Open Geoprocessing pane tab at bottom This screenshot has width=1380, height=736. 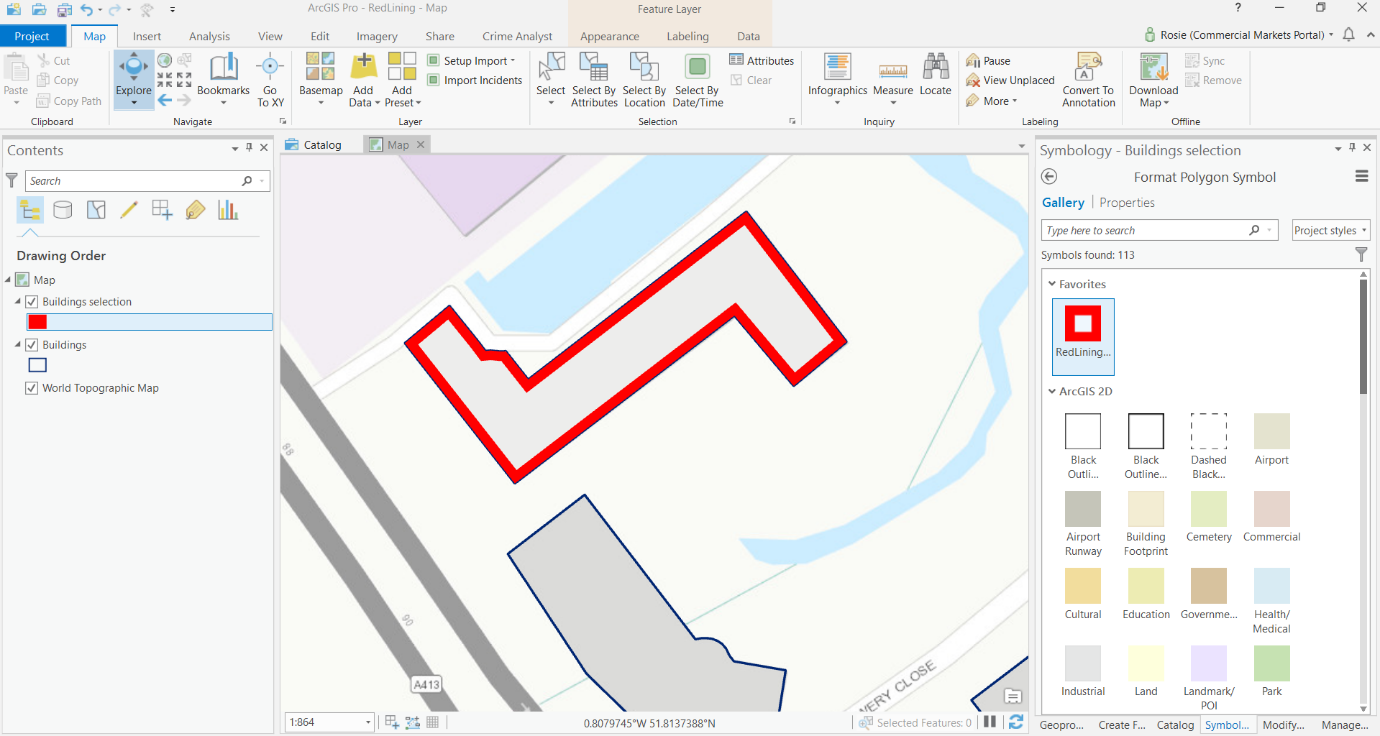pos(1062,725)
